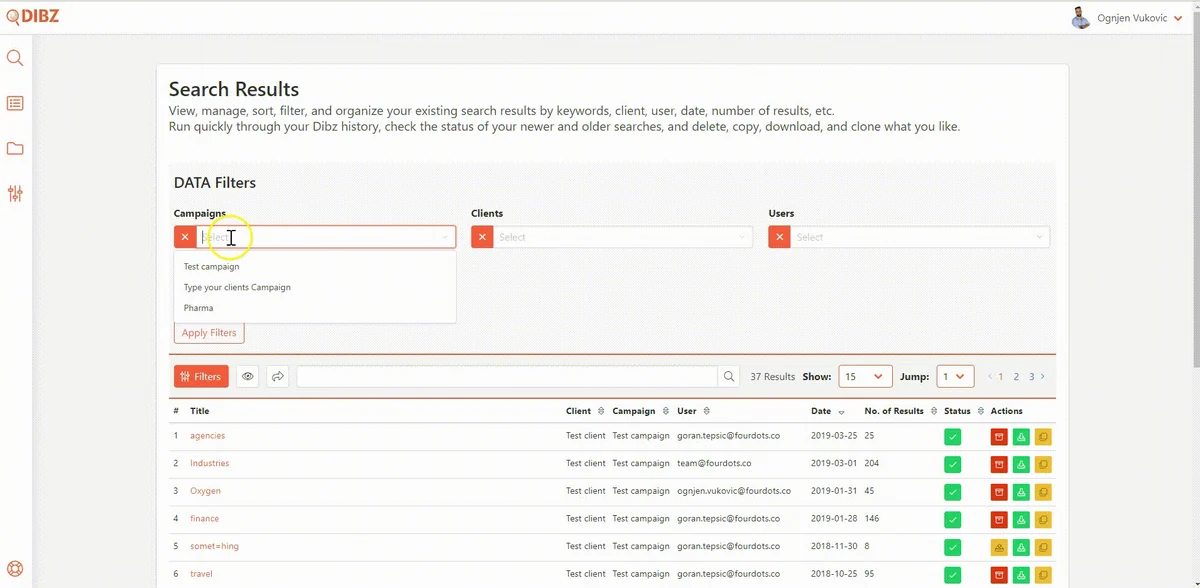Archive the Oxygen search result

pyautogui.click(x=999, y=492)
